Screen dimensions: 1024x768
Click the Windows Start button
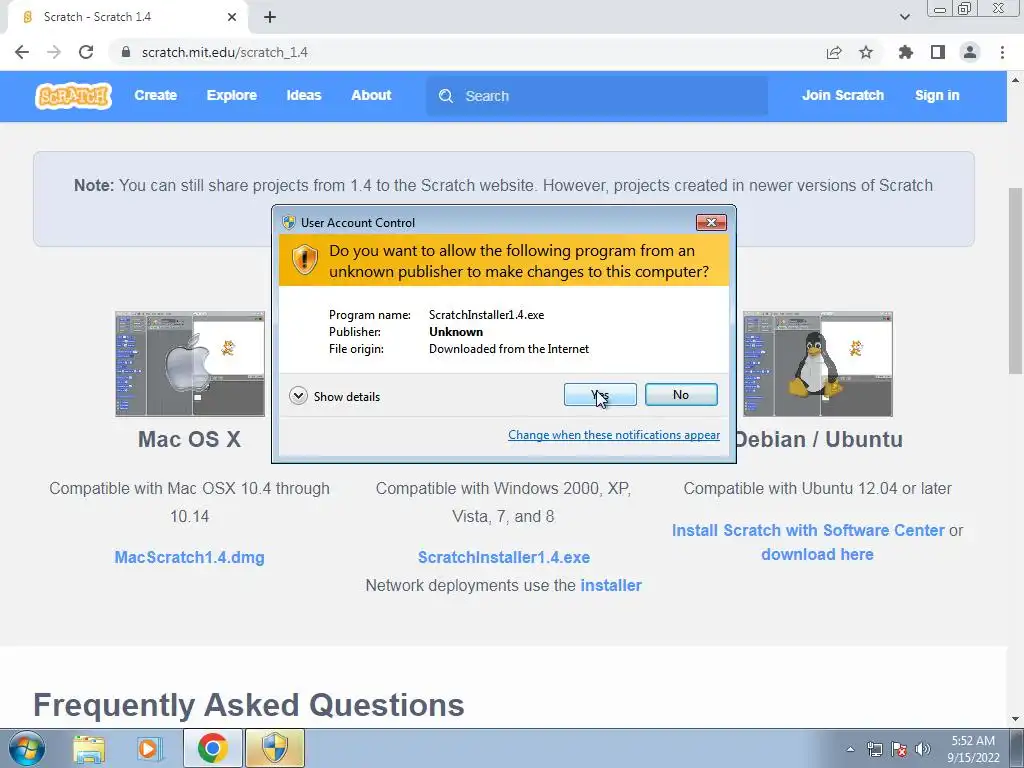click(26, 748)
